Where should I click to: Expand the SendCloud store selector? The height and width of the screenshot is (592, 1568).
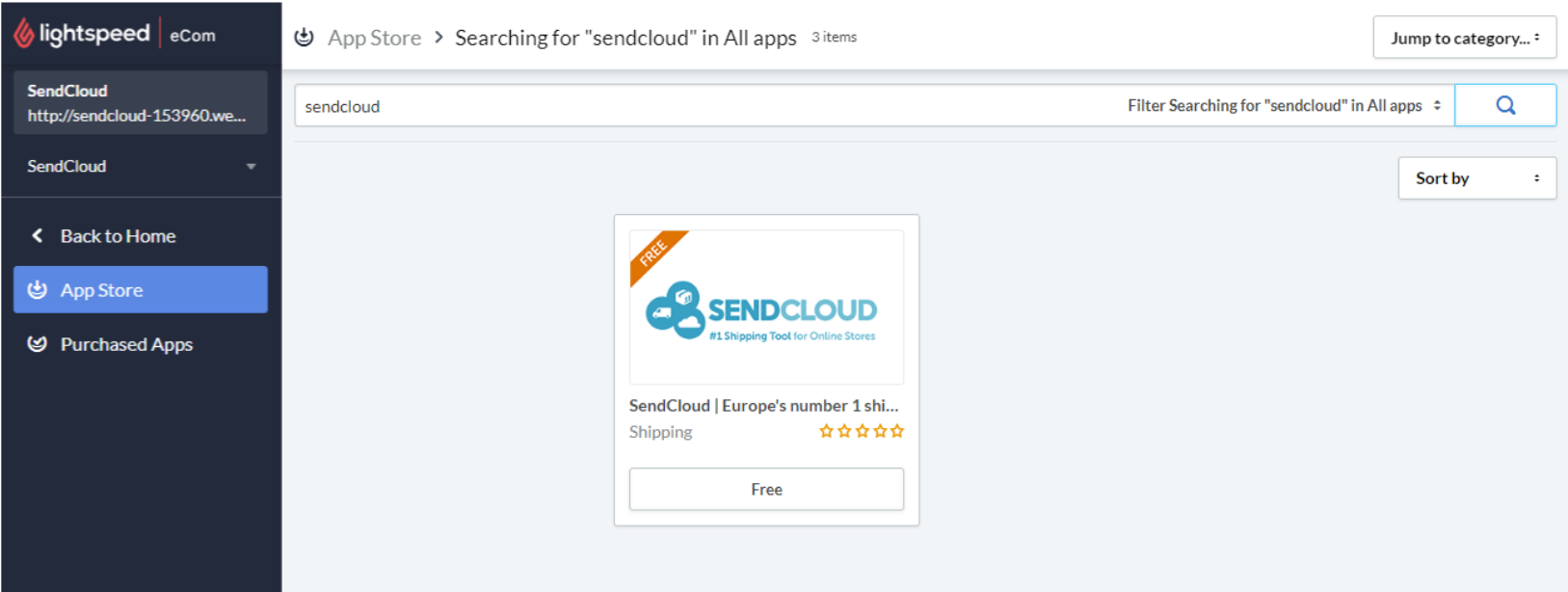coord(141,166)
